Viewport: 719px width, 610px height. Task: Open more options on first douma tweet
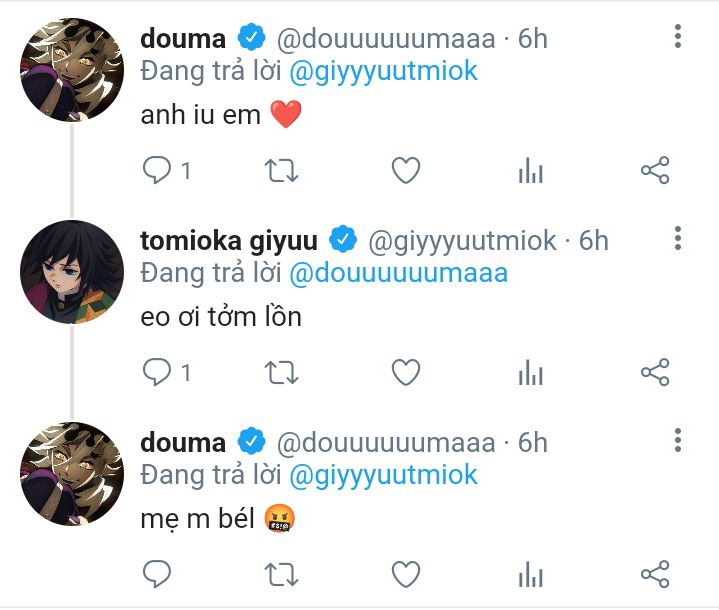coord(678,38)
